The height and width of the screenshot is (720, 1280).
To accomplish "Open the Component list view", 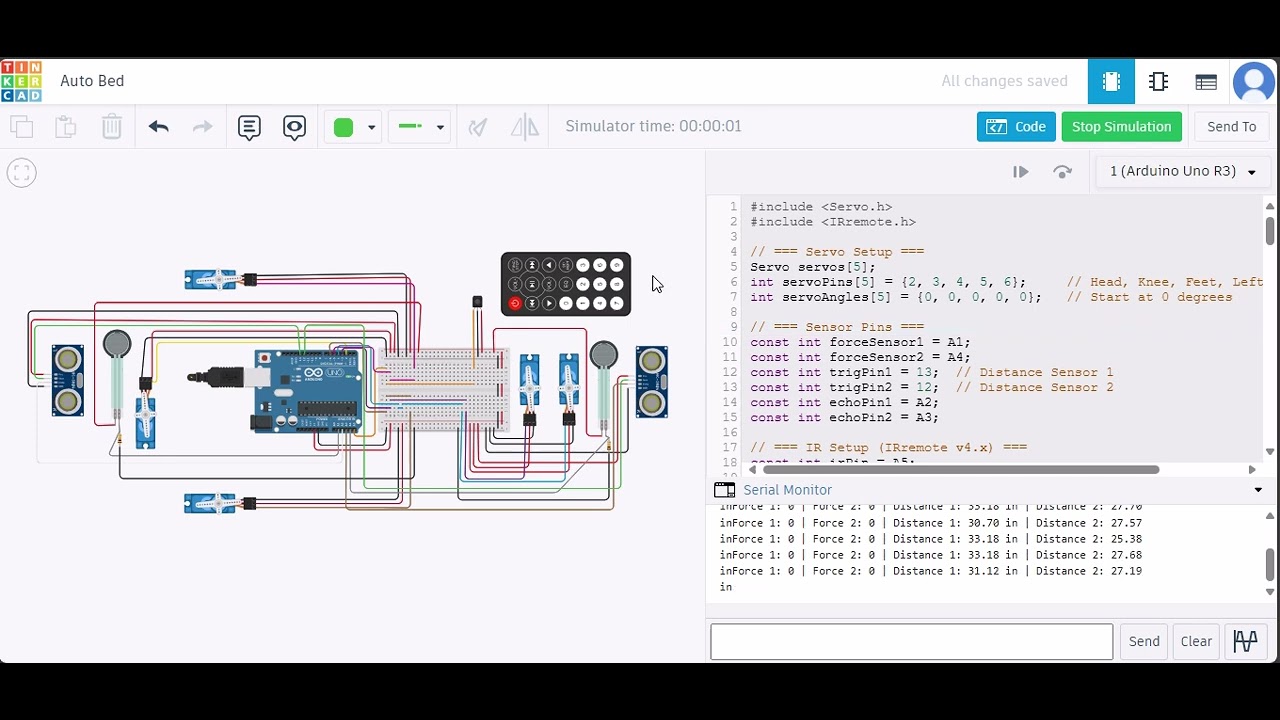I will [x=1206, y=82].
